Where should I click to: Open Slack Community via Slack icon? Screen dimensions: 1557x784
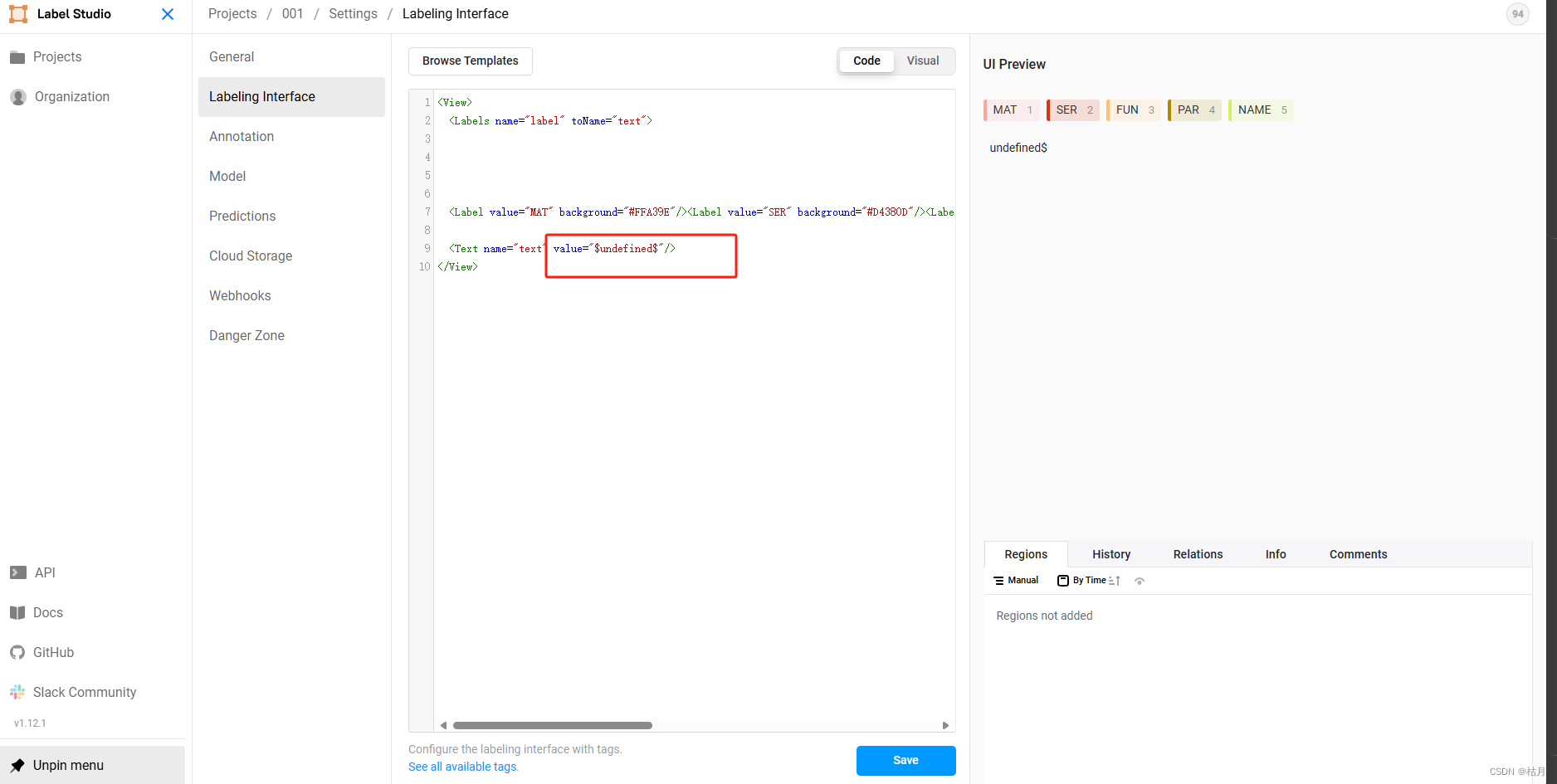tap(17, 692)
